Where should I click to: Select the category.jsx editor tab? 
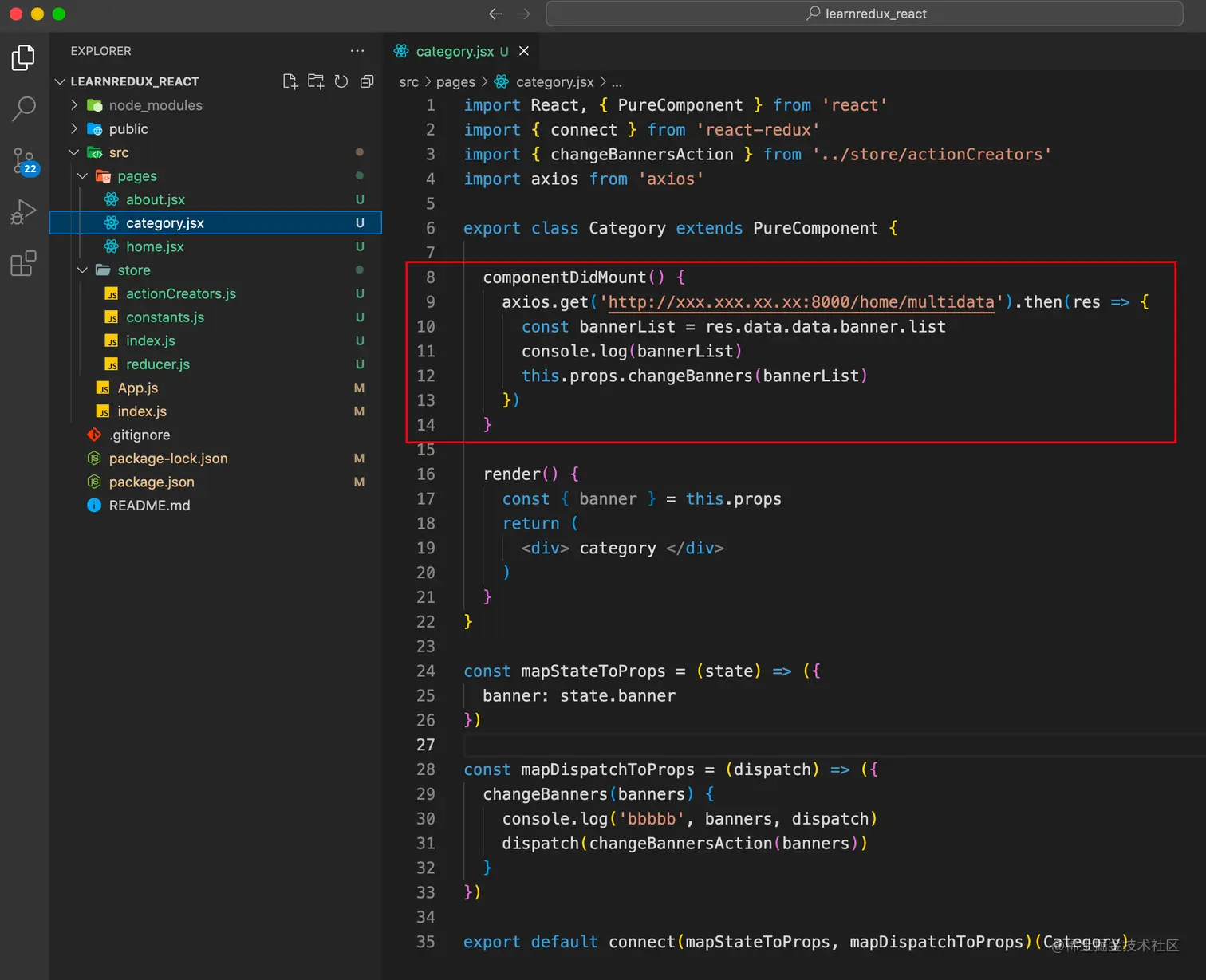(454, 51)
